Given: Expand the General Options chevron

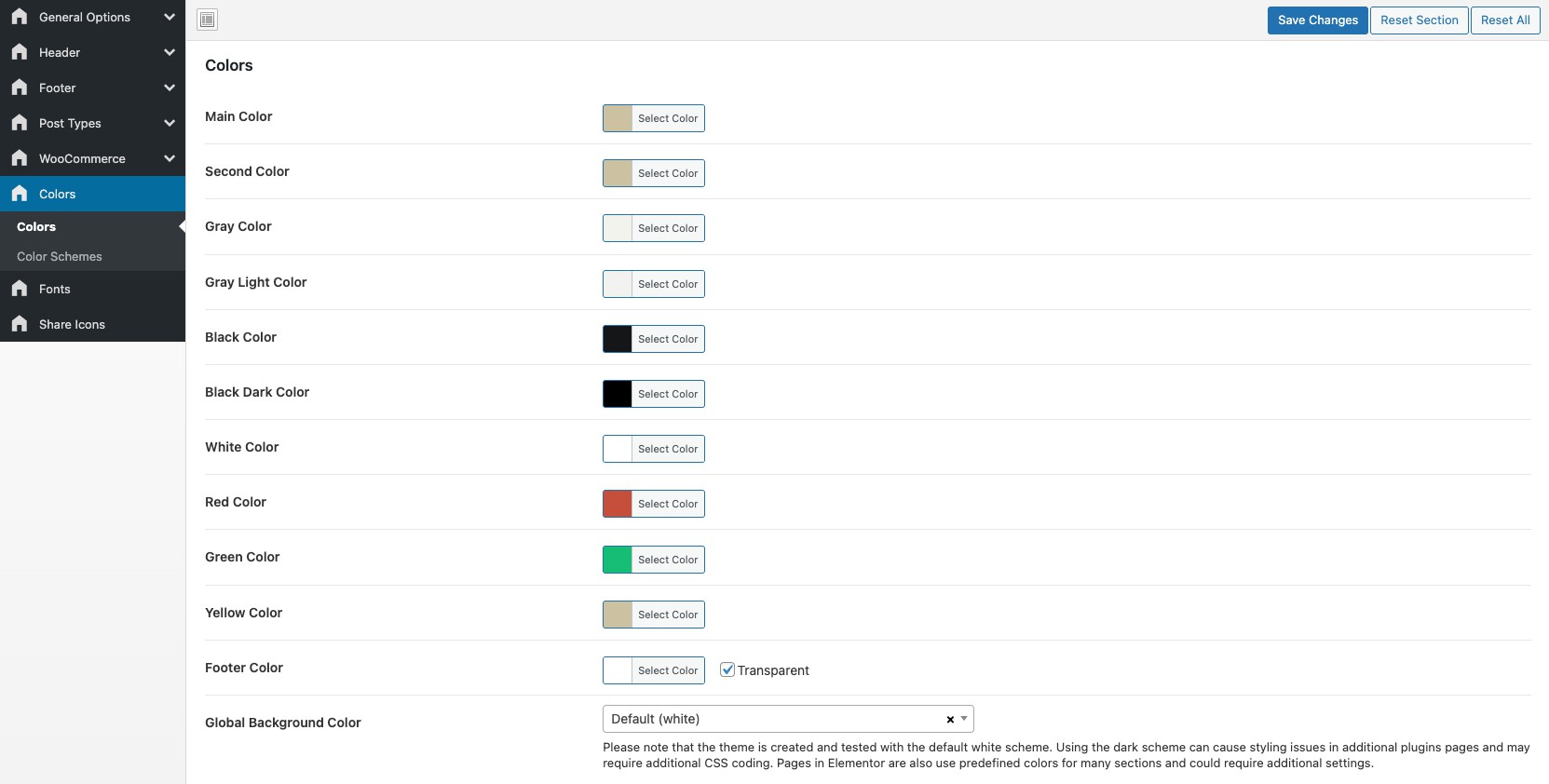Looking at the screenshot, I should point(170,17).
